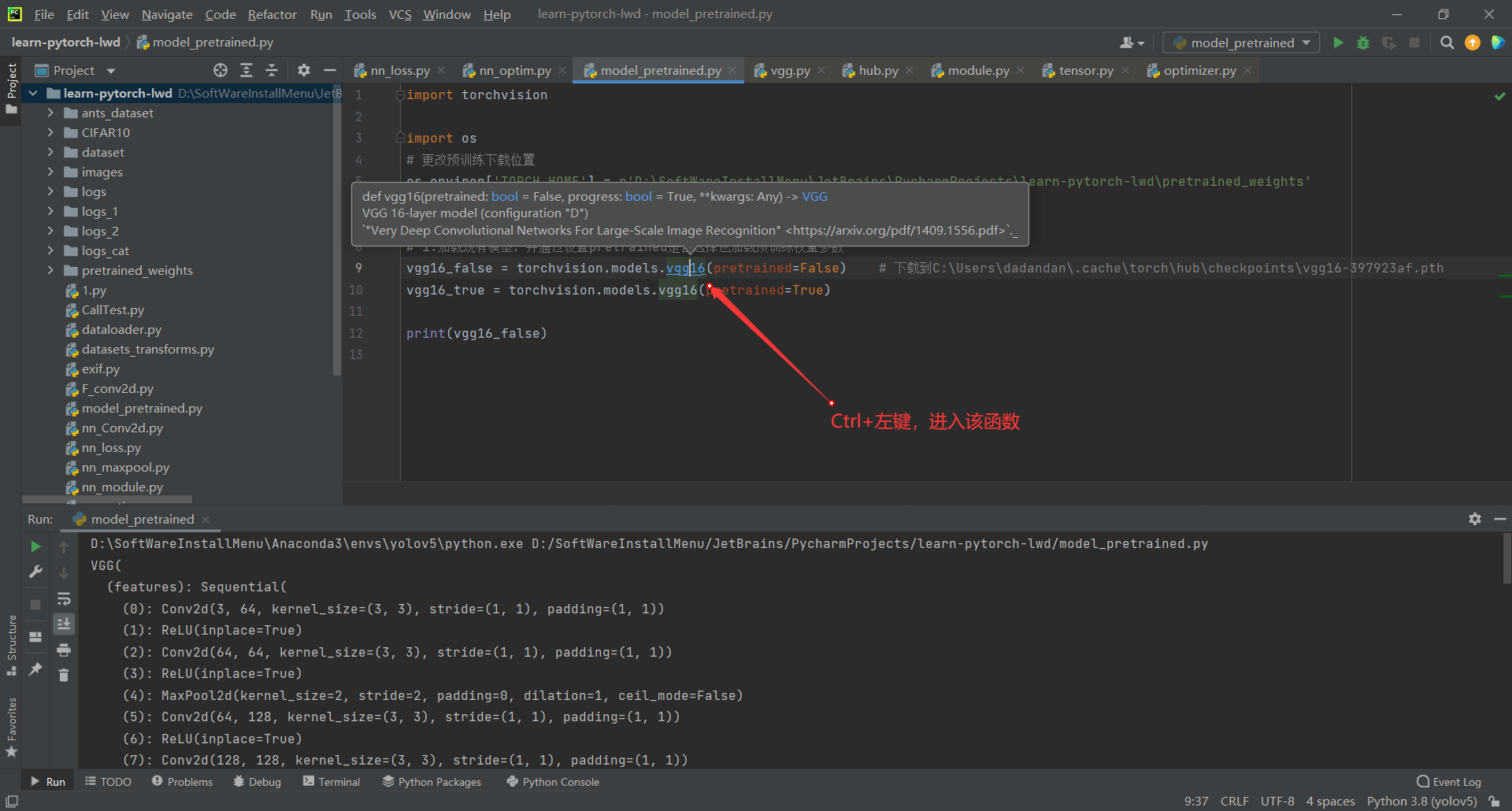
Task: Change UTF-8 file encoding
Action: (1277, 801)
